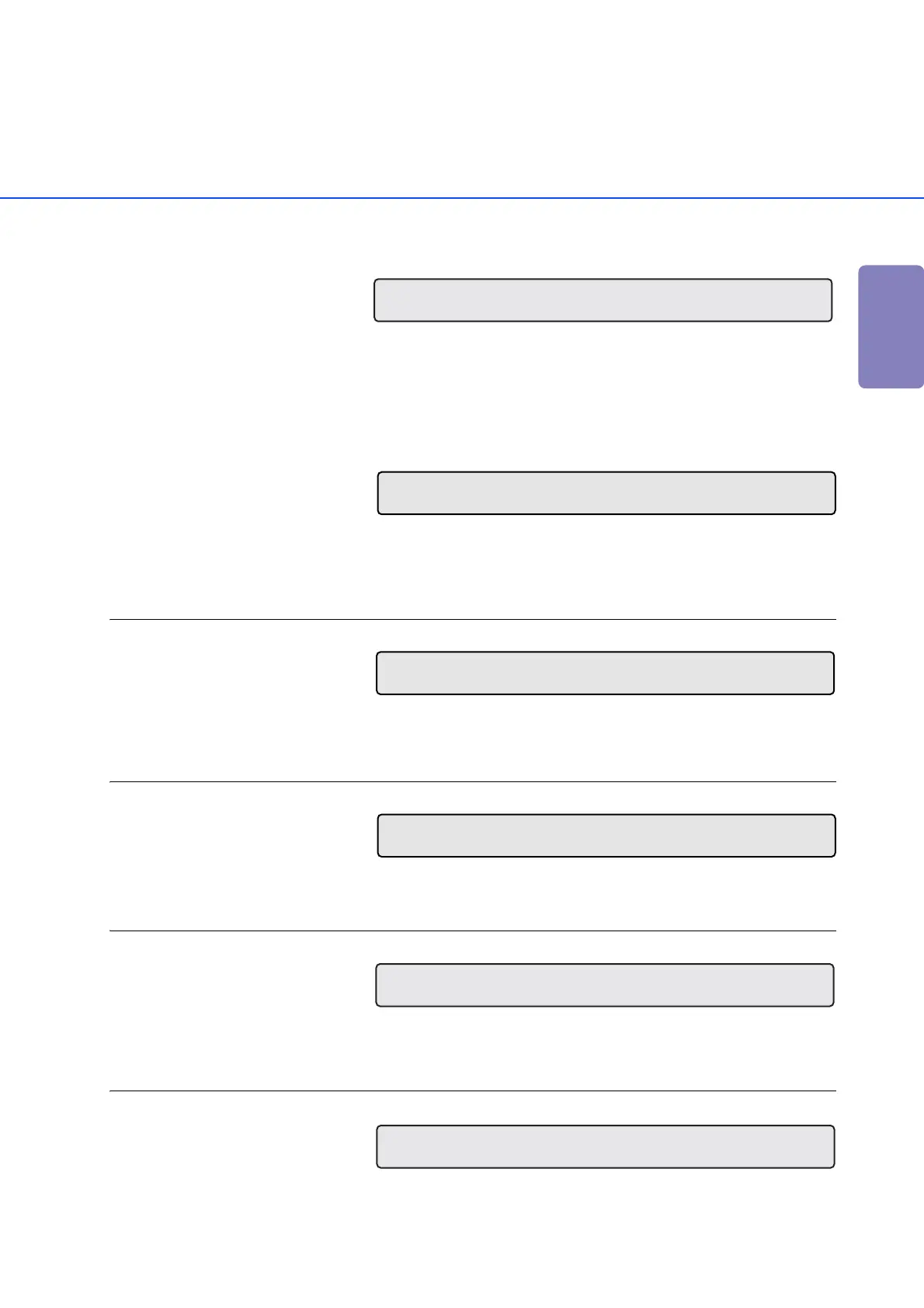Click the lowest thin gray separator line

pyautogui.click(x=472, y=1091)
